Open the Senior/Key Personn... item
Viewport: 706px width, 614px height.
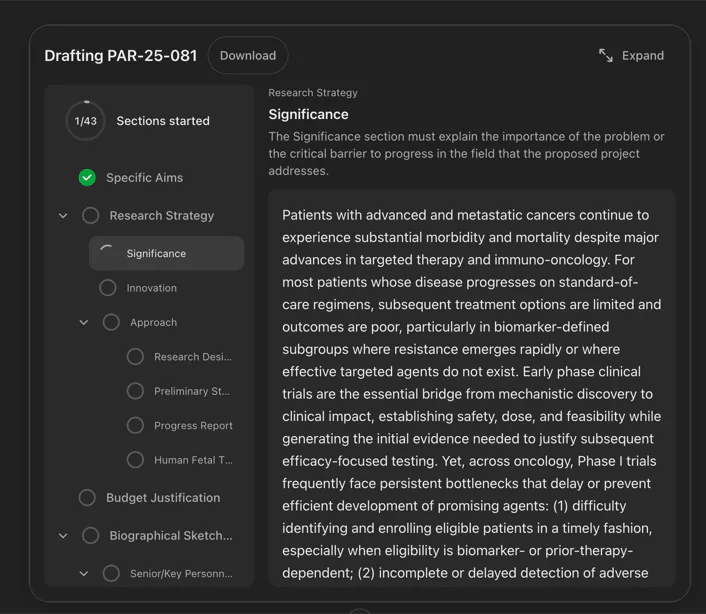(x=181, y=573)
